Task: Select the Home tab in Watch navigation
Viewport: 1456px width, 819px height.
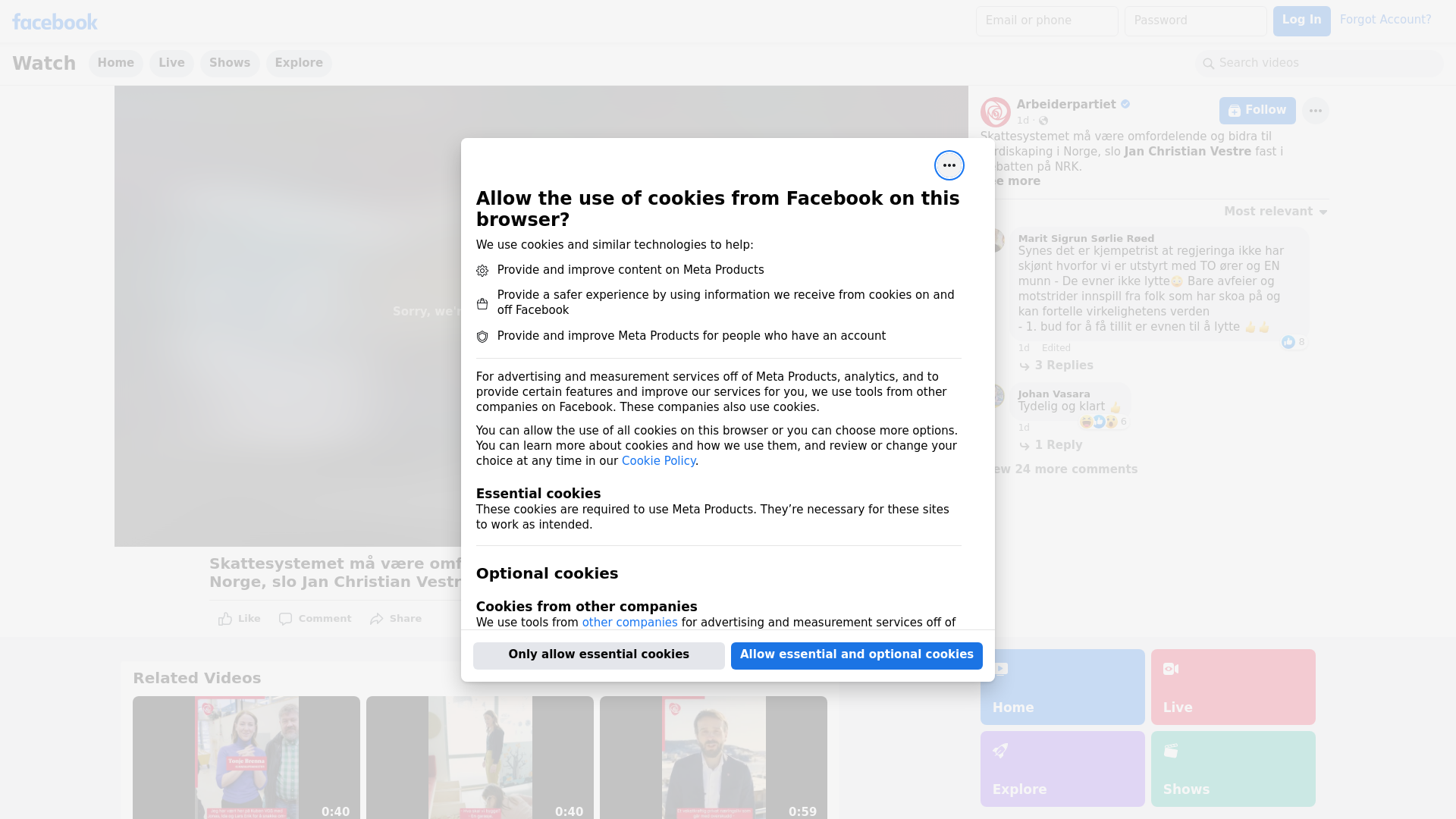Action: (x=115, y=63)
